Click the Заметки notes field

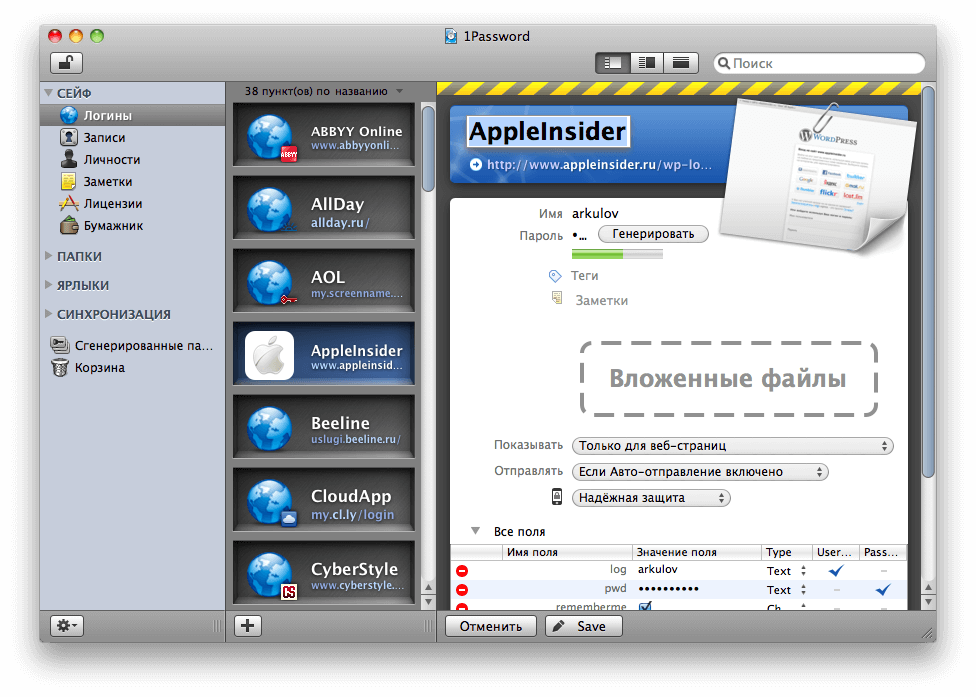(601, 301)
